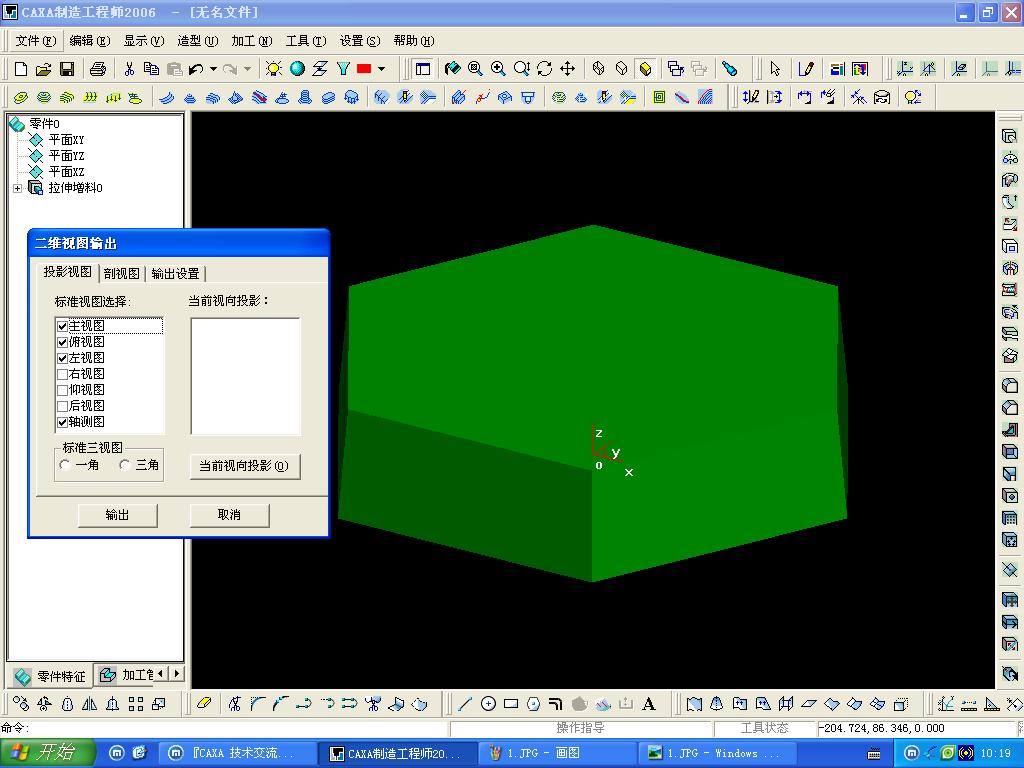Image resolution: width=1024 pixels, height=768 pixels.
Task: Click the 当前视向投影(O) button
Action: (x=245, y=466)
